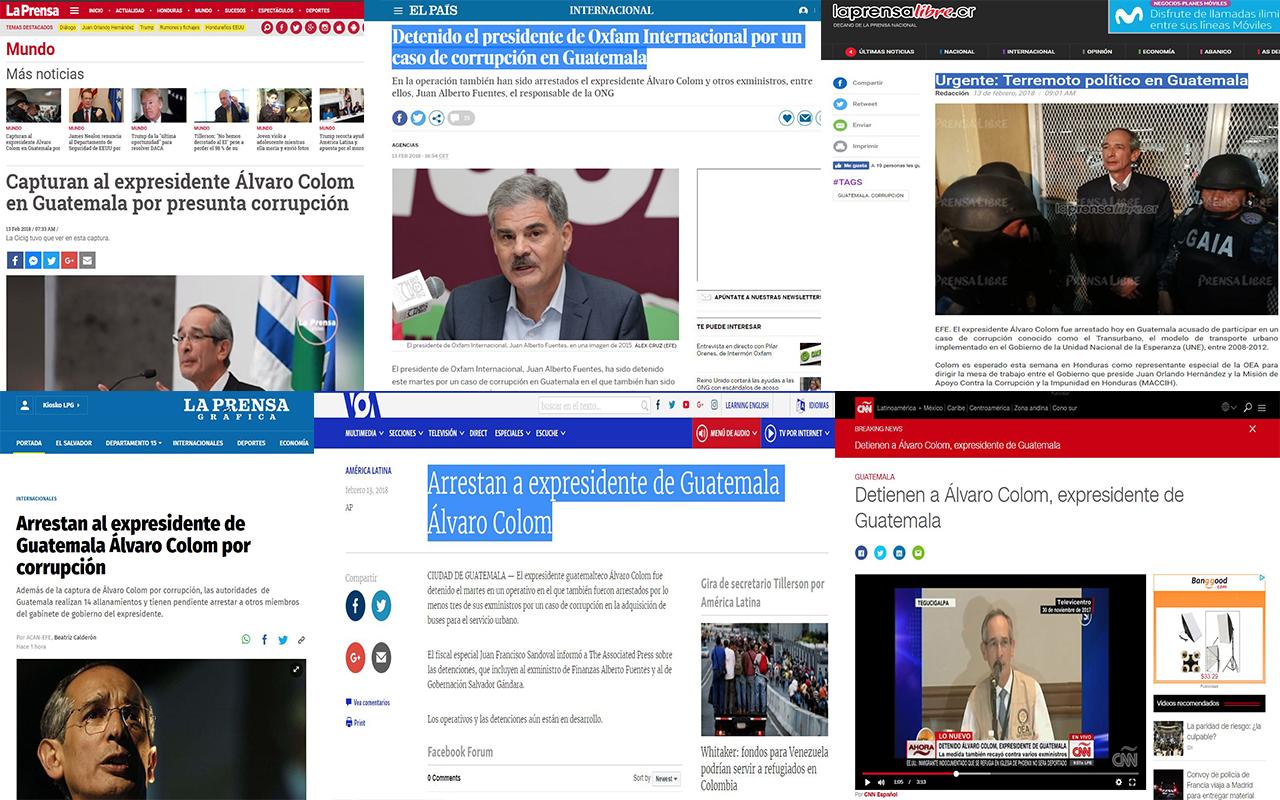The width and height of the screenshot is (1280, 800).
Task: Open Prensa Libre Opinión nav item
Action: 1099,51
